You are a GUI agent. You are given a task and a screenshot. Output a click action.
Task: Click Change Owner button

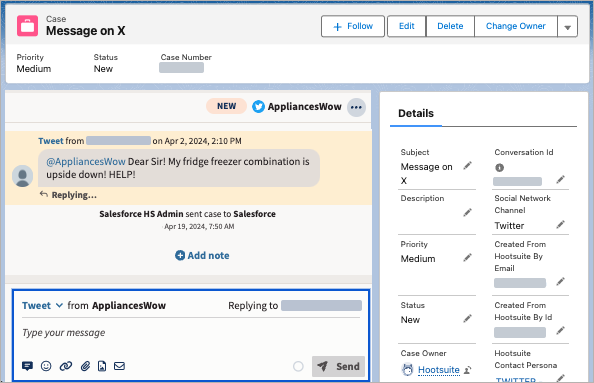516,26
